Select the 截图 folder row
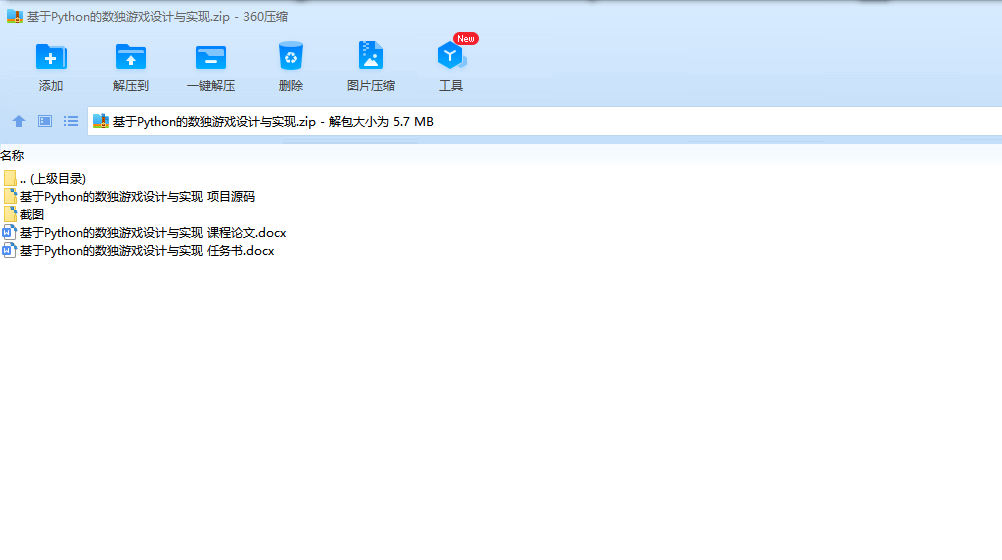1002x560 pixels. pyautogui.click(x=23, y=214)
